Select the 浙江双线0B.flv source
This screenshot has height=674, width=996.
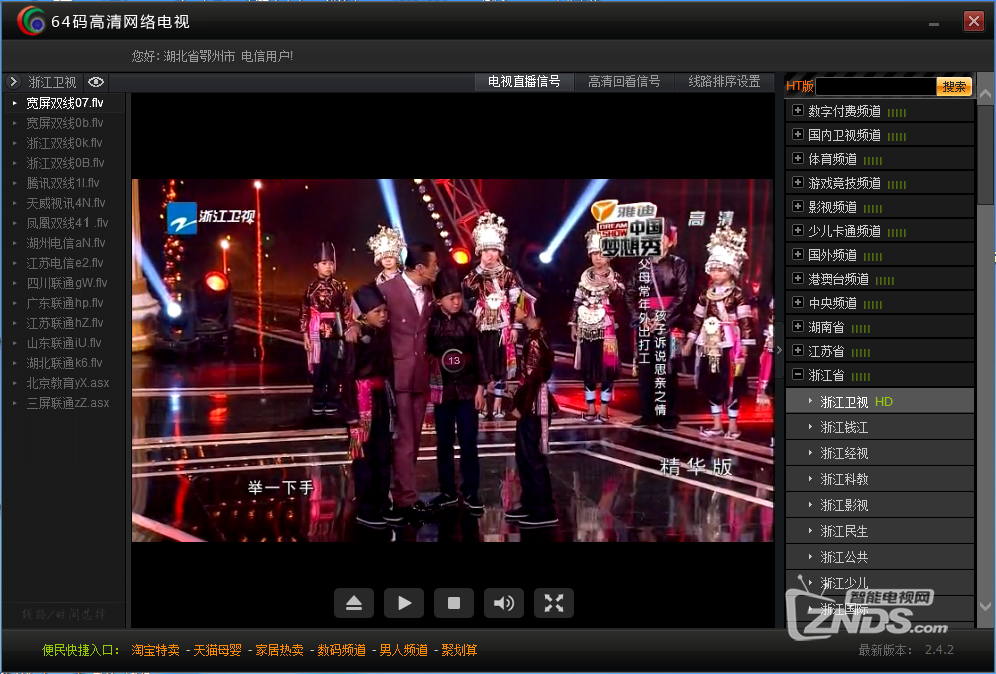(x=65, y=163)
